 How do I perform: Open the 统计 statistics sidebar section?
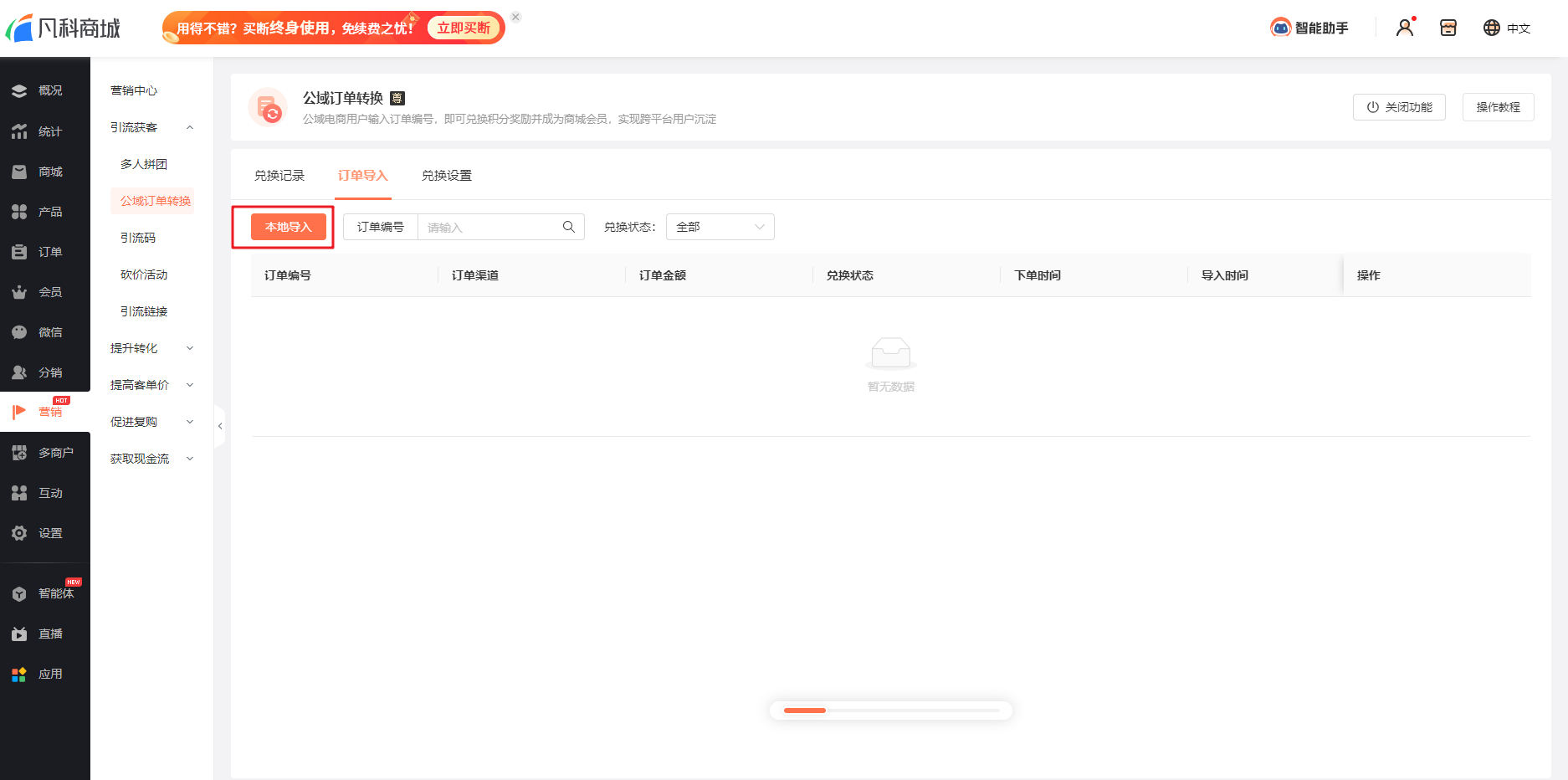(45, 131)
